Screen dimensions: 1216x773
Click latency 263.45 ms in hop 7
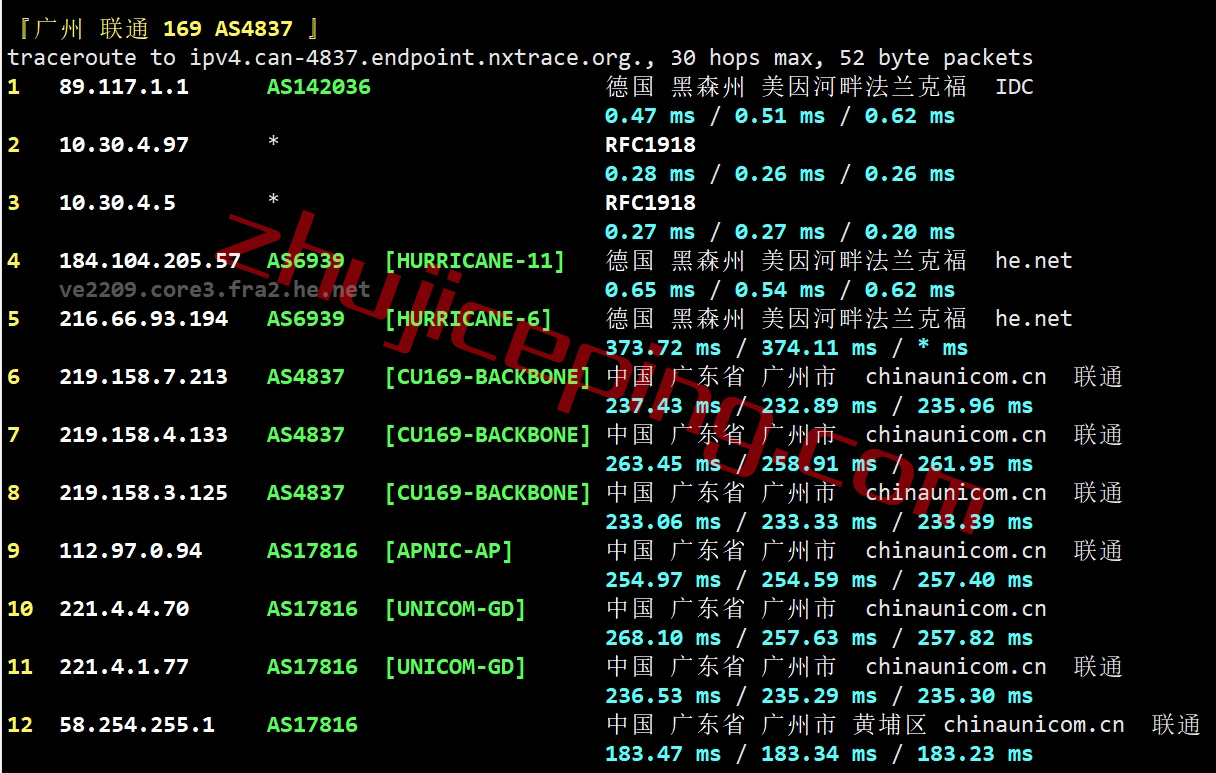[663, 464]
